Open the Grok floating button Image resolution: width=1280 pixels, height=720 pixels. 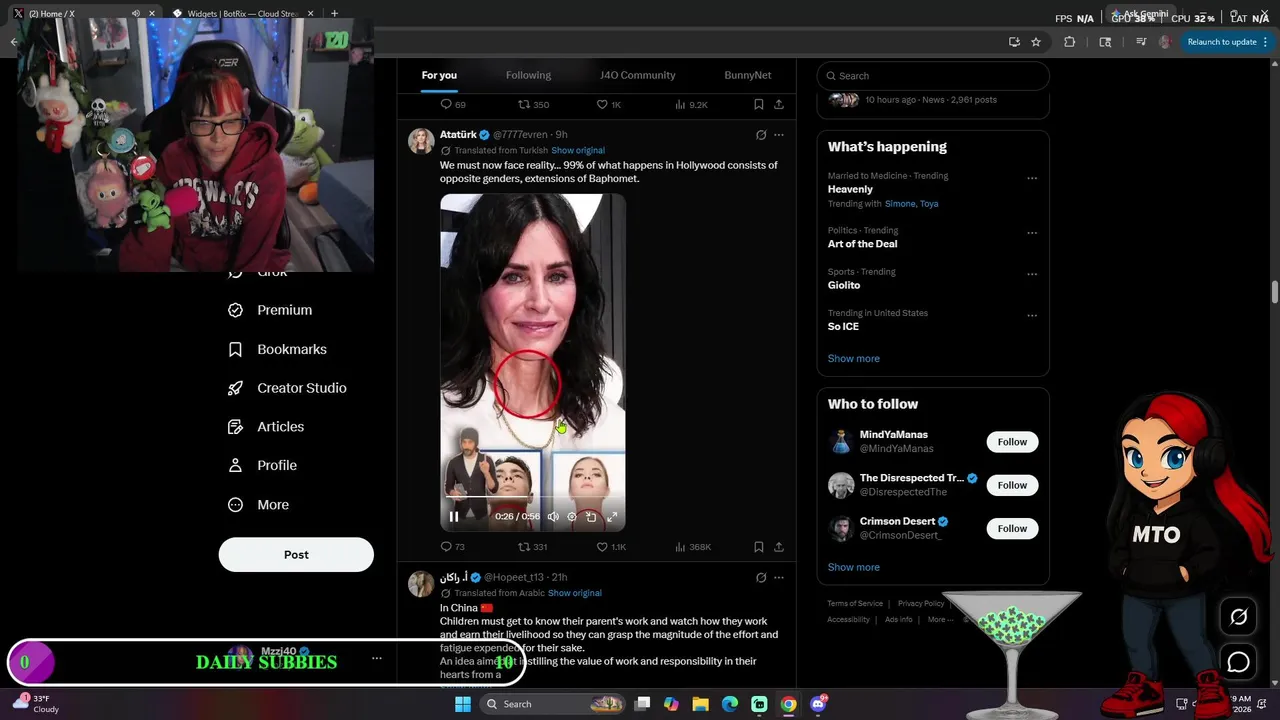tap(1238, 617)
